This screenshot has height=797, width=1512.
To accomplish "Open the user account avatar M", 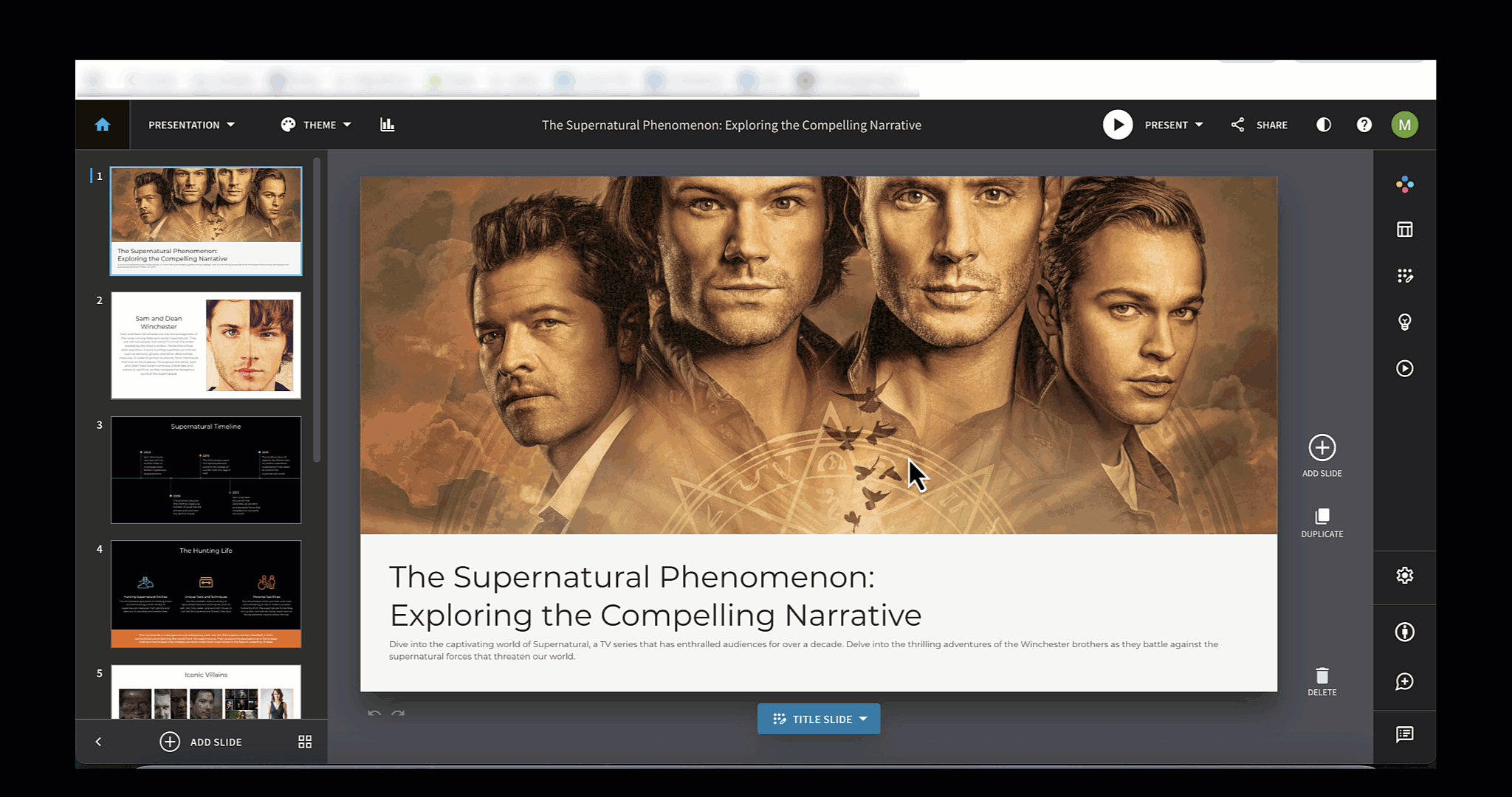I will 1405,125.
